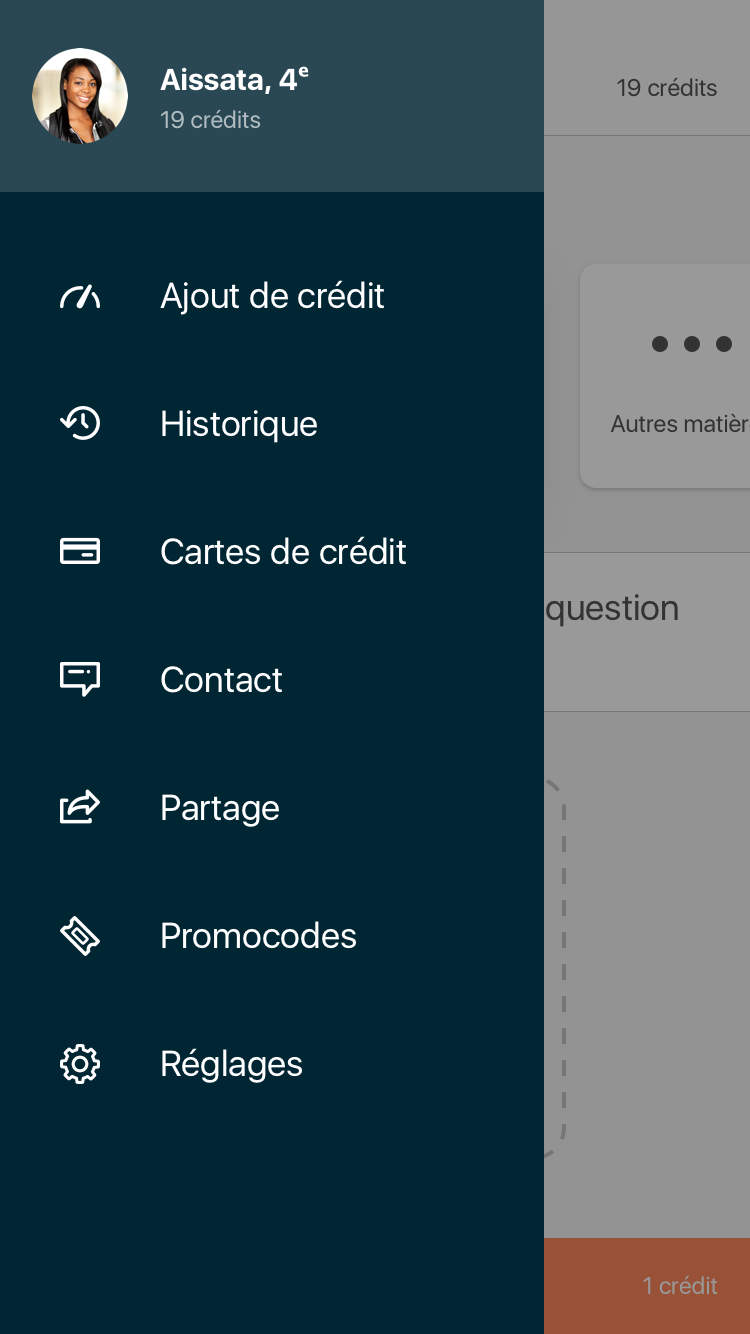Open the Historique menu entry
The width and height of the screenshot is (750, 1334).
[x=239, y=424]
